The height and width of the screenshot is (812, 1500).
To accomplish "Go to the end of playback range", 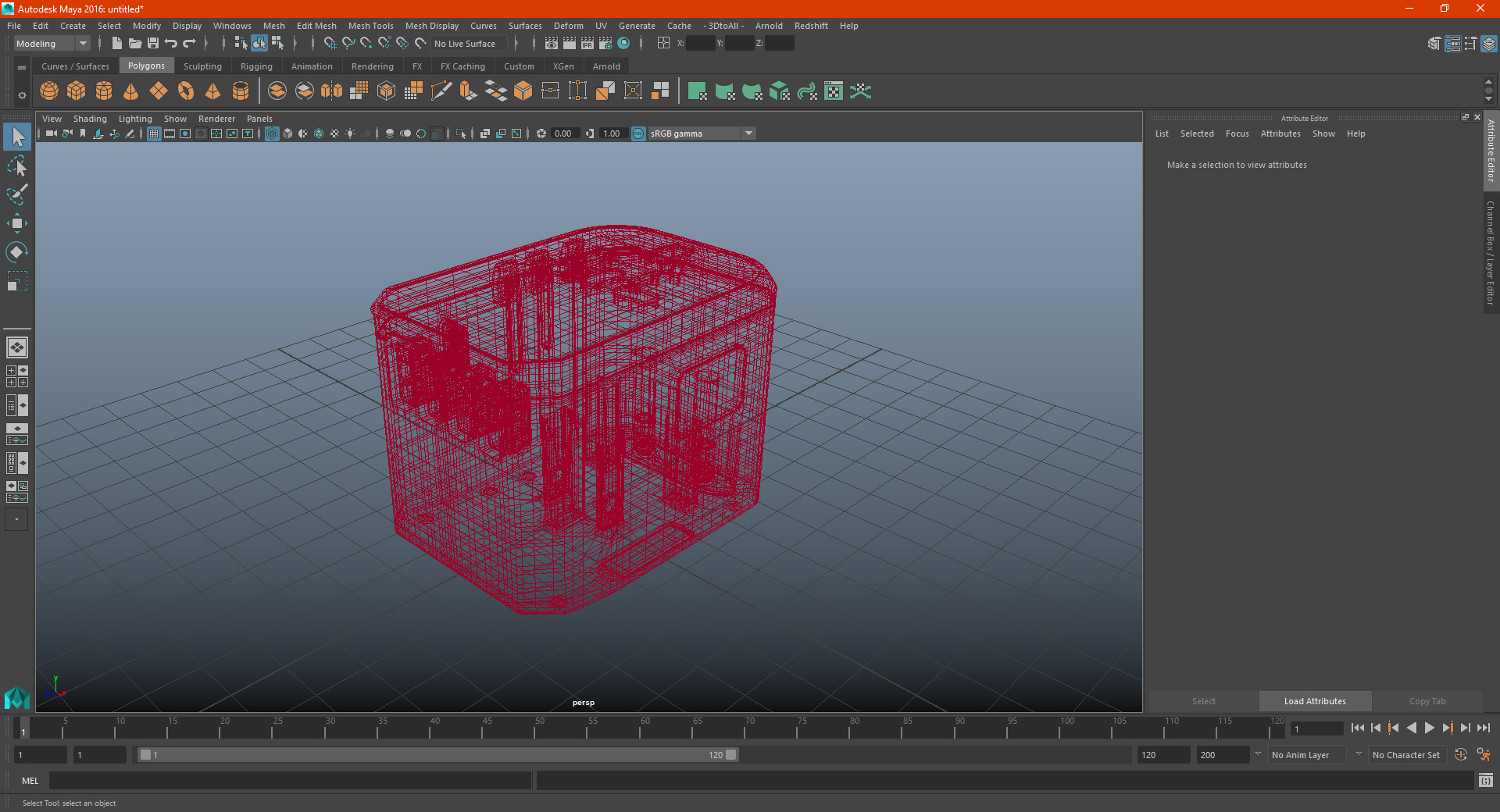I will [1483, 728].
